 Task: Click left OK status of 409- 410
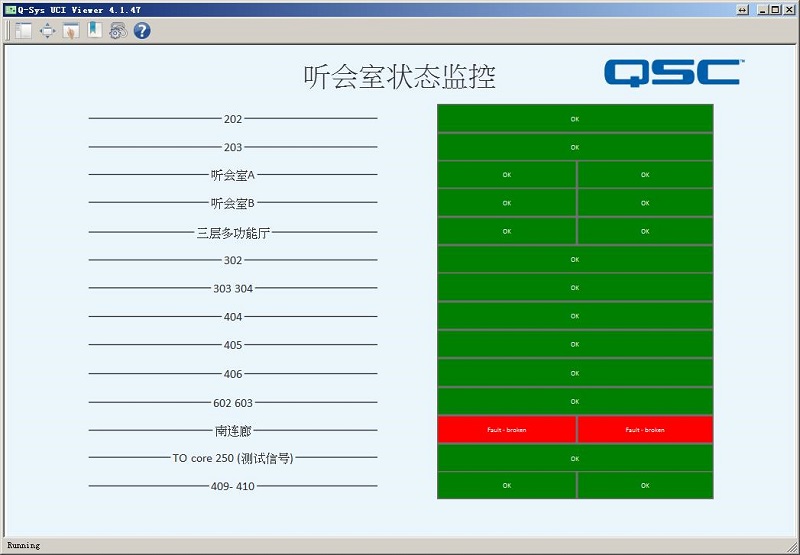tap(507, 486)
